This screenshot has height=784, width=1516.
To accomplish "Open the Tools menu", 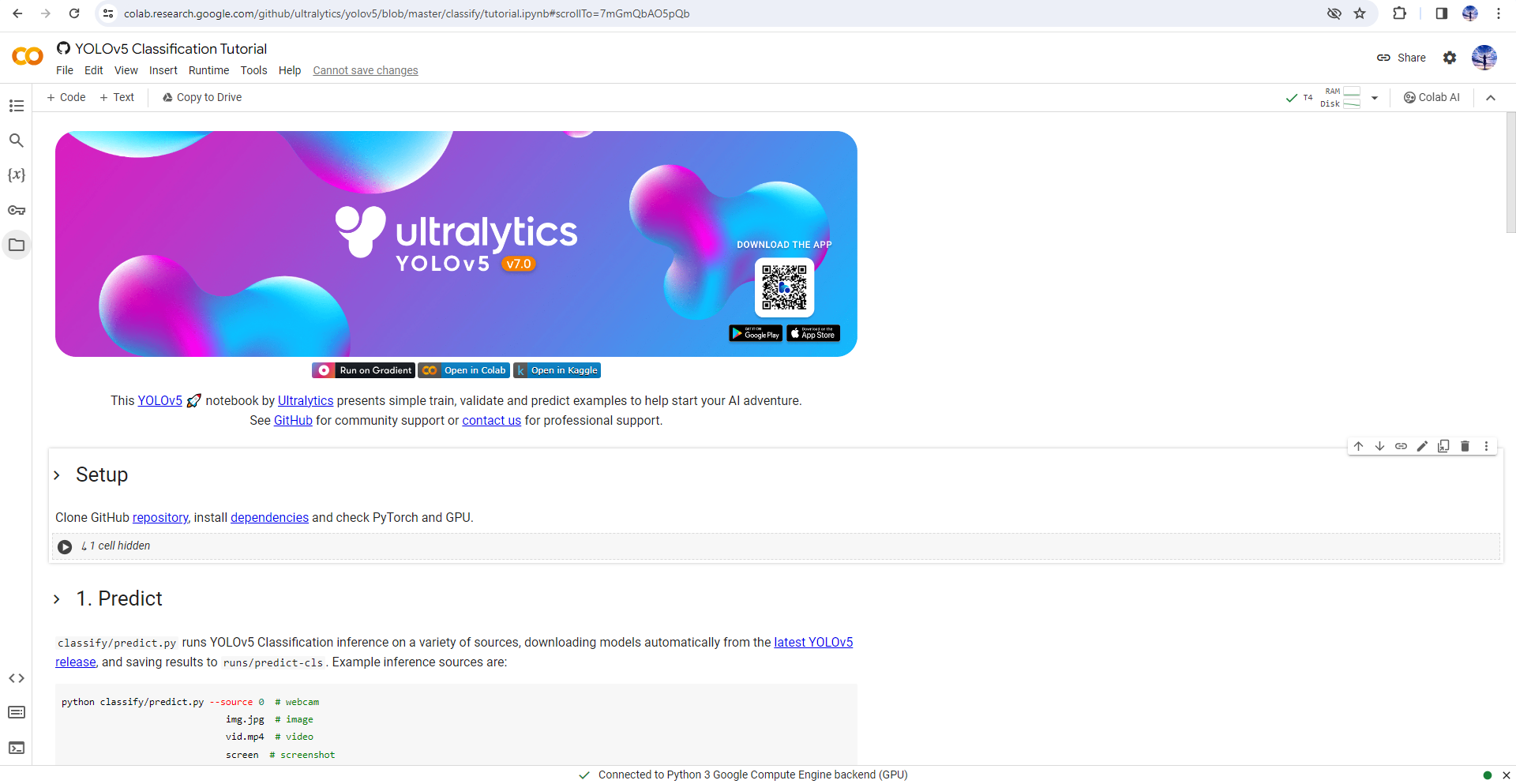I will 253,70.
